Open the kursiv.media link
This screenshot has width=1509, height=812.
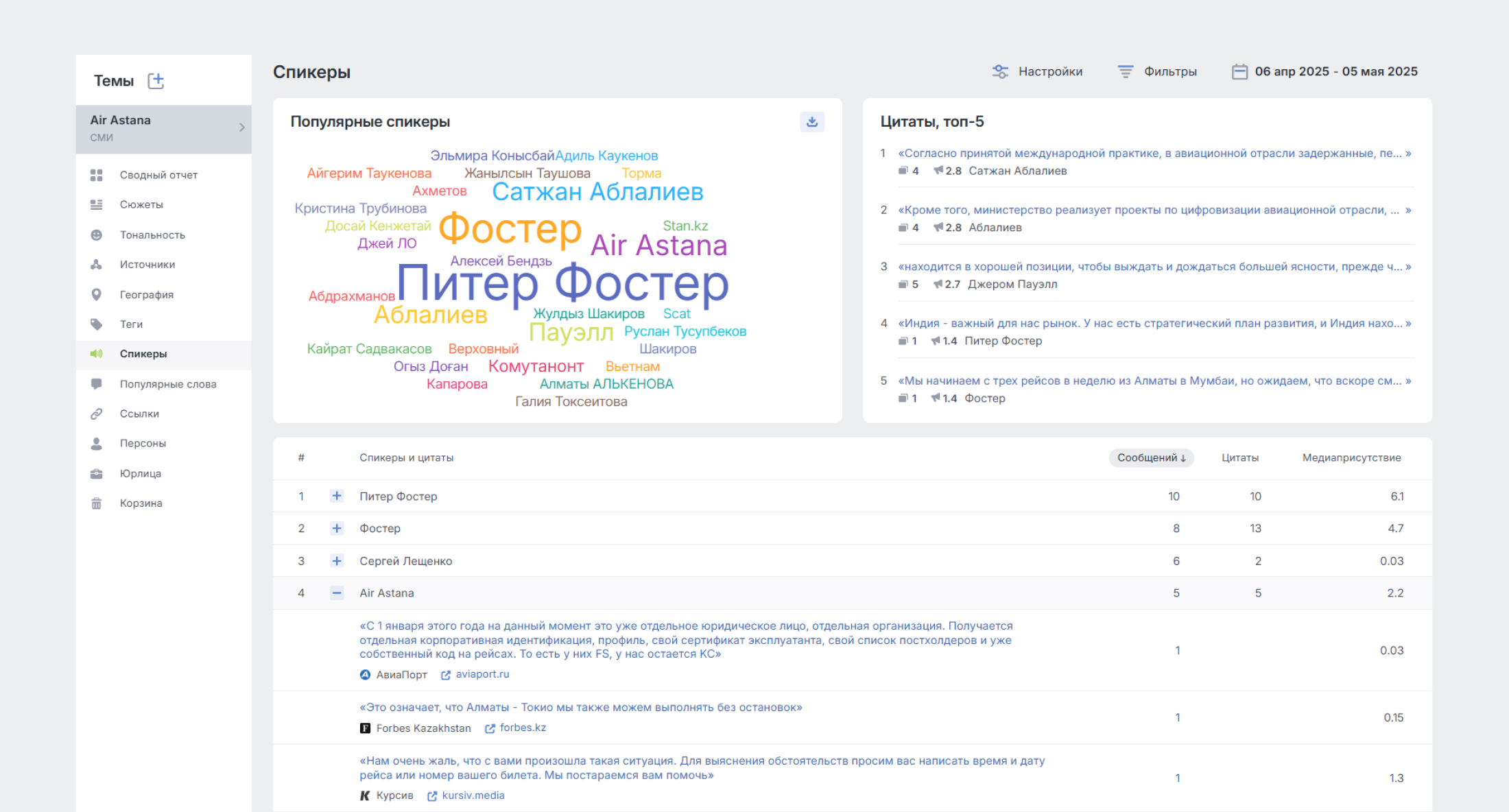tap(473, 796)
